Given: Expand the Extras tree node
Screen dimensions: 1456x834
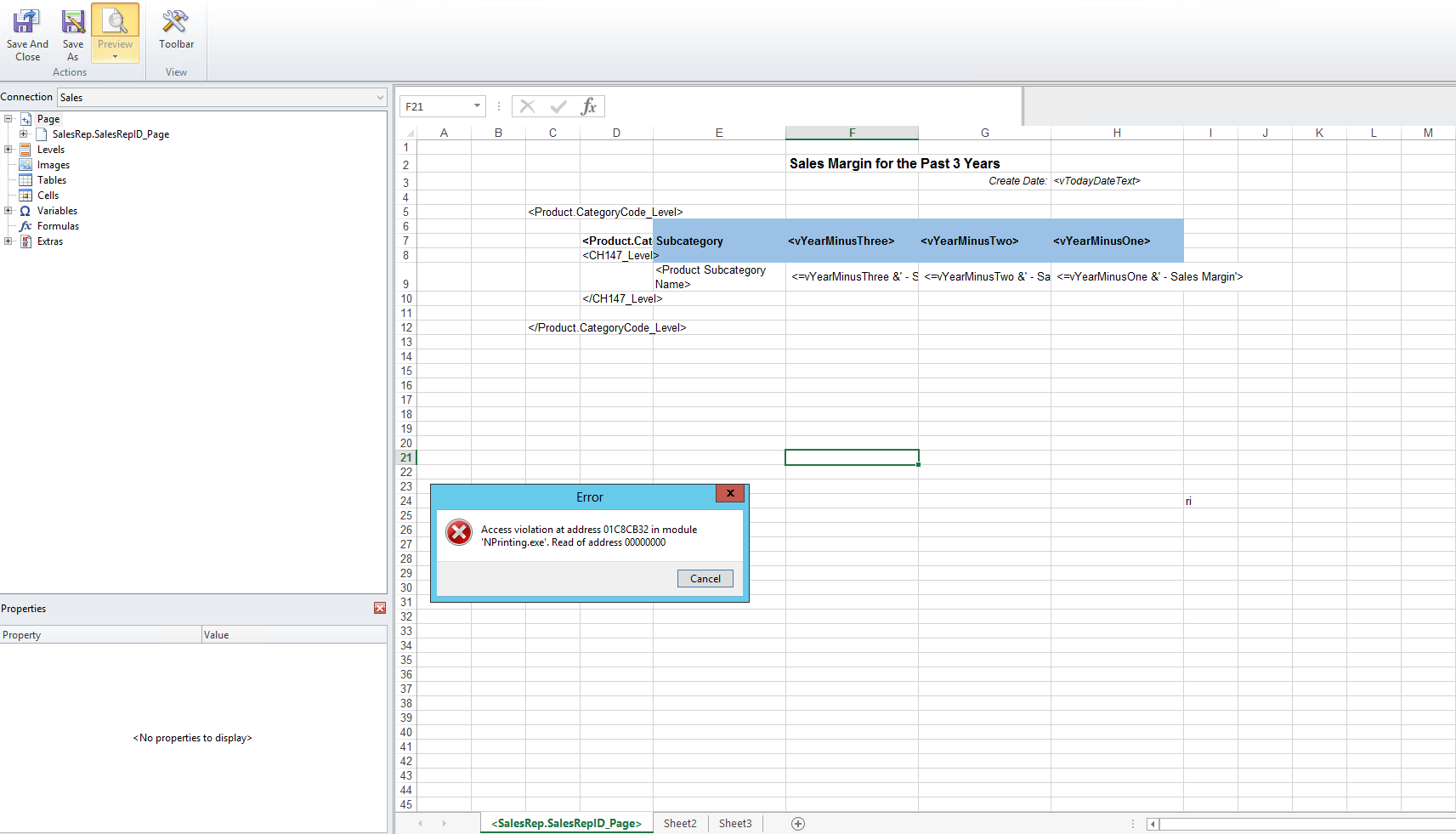Looking at the screenshot, I should click(8, 241).
